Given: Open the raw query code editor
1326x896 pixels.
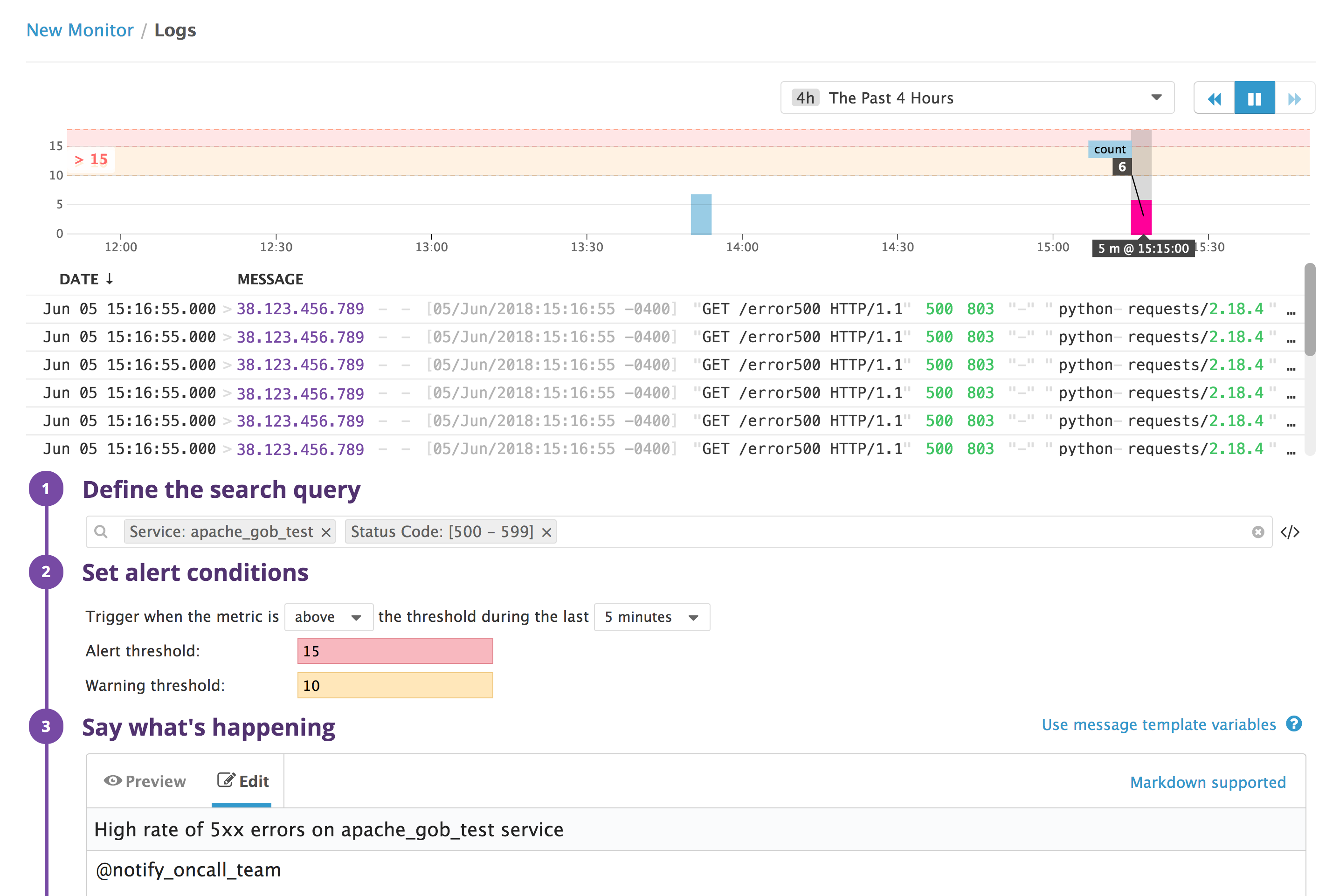Looking at the screenshot, I should click(x=1290, y=531).
